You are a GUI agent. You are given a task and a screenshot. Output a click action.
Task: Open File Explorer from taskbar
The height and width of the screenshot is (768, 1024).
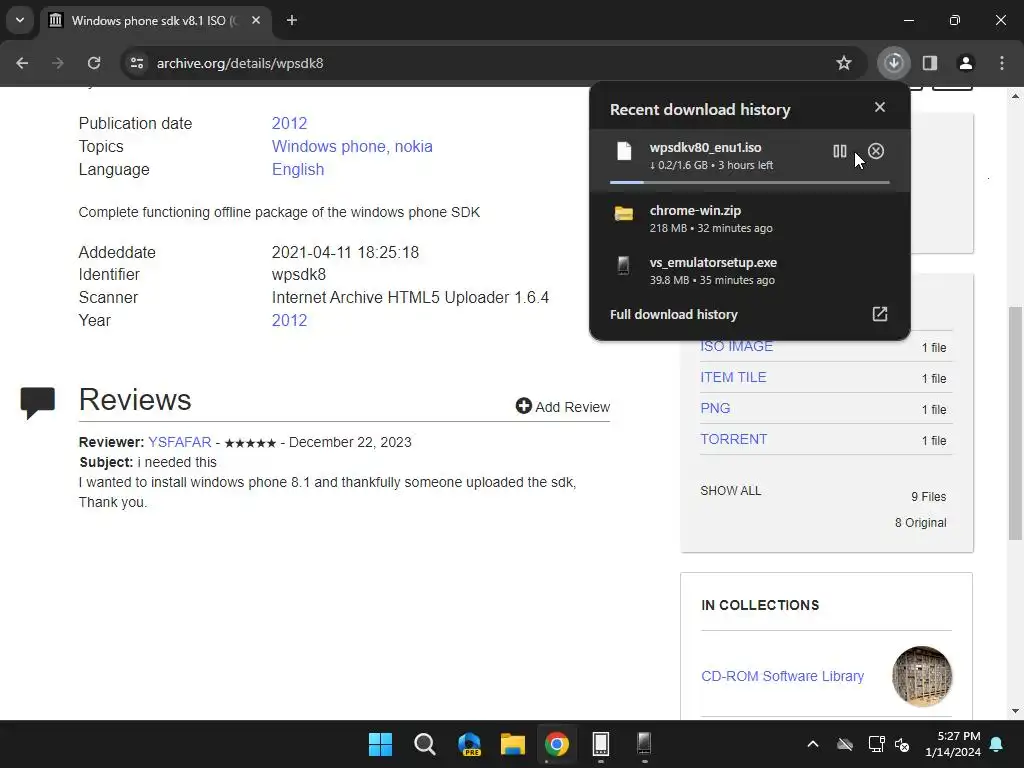pyautogui.click(x=513, y=744)
